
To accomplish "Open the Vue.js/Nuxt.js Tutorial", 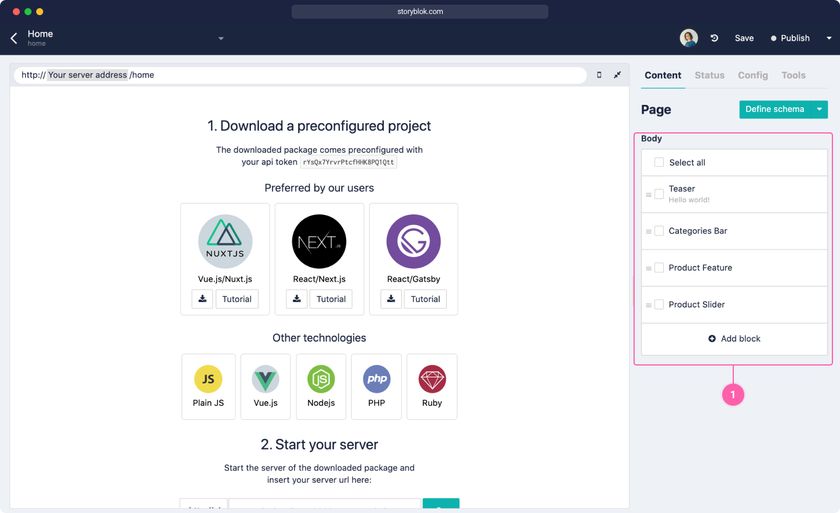I will [x=237, y=299].
